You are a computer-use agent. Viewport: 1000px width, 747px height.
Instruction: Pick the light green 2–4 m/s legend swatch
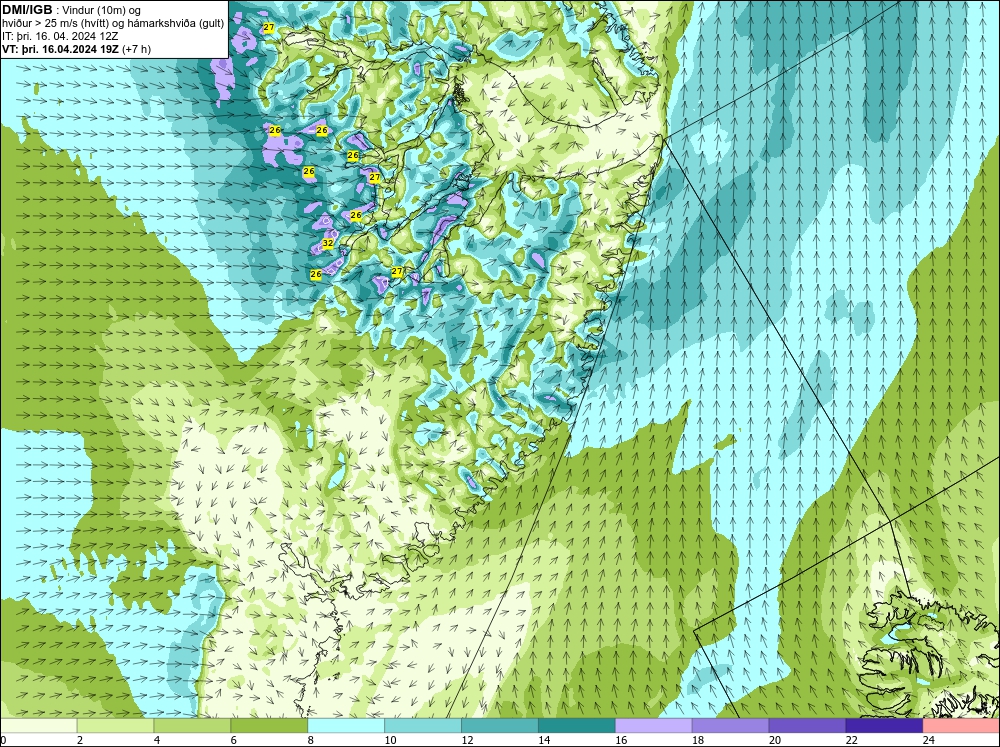click(115, 725)
